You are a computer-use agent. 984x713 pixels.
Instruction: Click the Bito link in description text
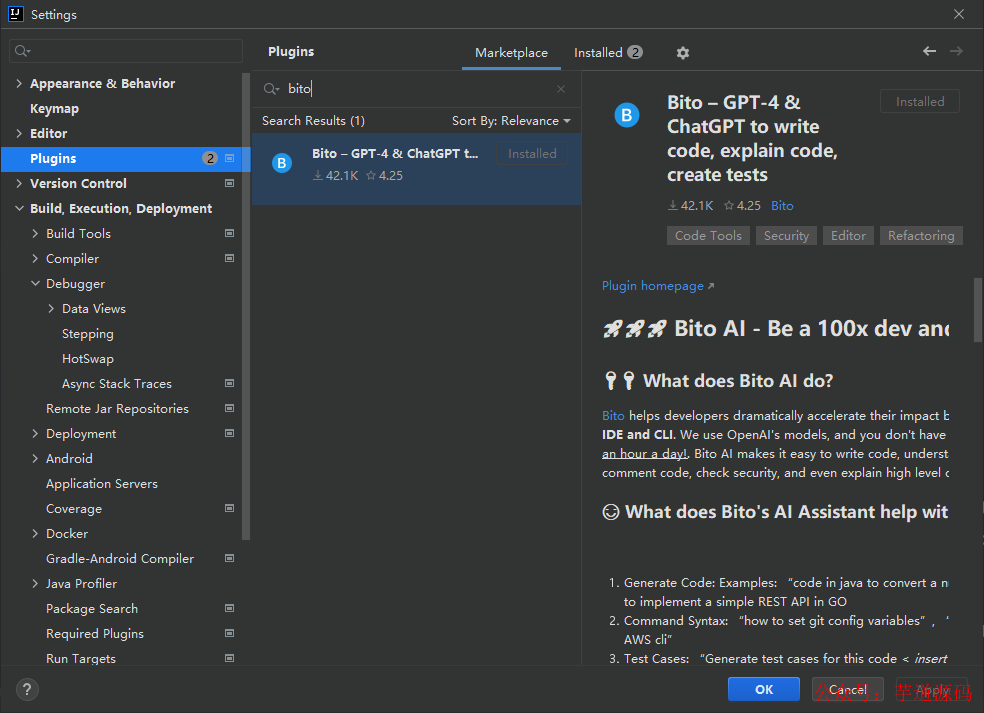click(x=613, y=415)
